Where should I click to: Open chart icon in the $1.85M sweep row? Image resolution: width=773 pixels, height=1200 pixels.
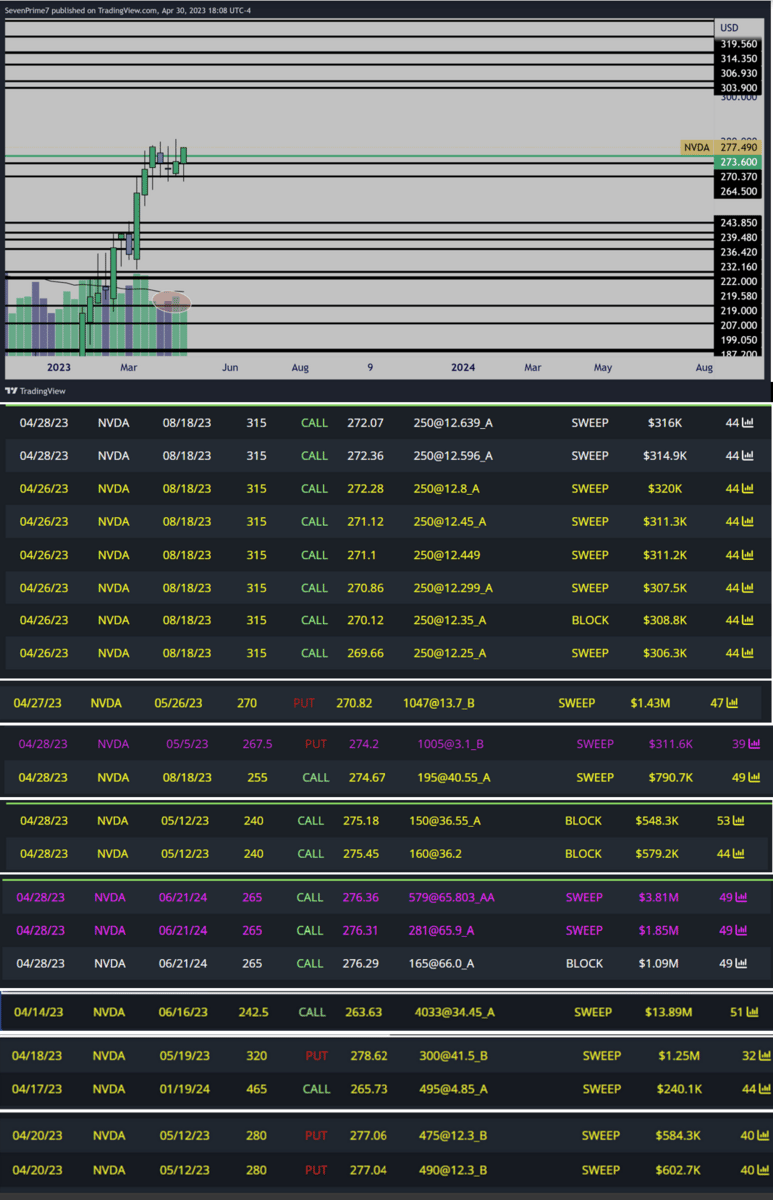click(x=742, y=930)
